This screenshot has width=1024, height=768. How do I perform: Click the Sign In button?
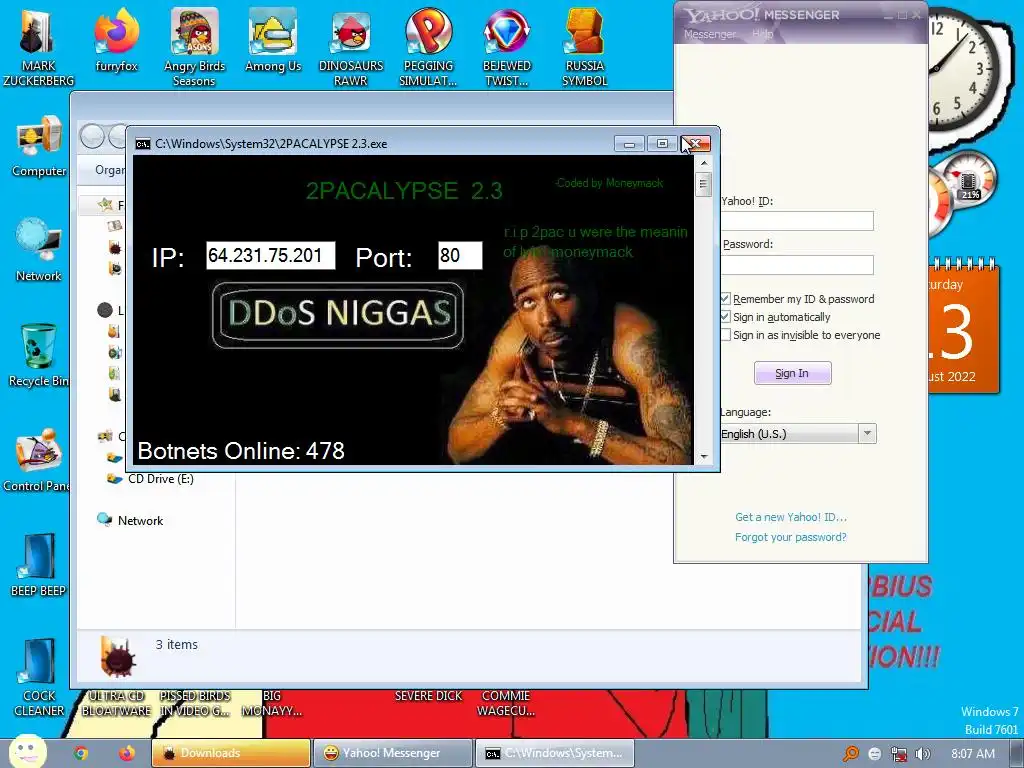pyautogui.click(x=792, y=373)
